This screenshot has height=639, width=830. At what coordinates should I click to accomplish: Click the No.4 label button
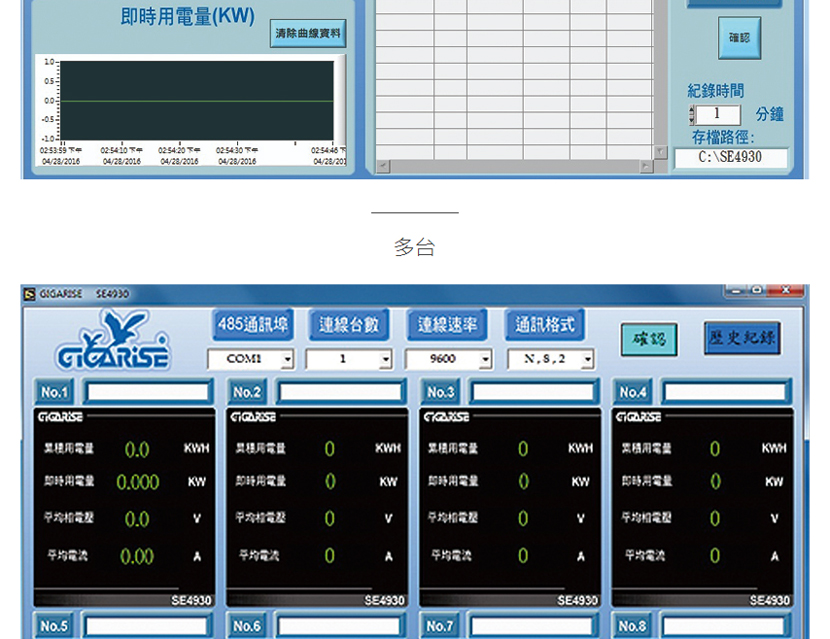pos(633,392)
